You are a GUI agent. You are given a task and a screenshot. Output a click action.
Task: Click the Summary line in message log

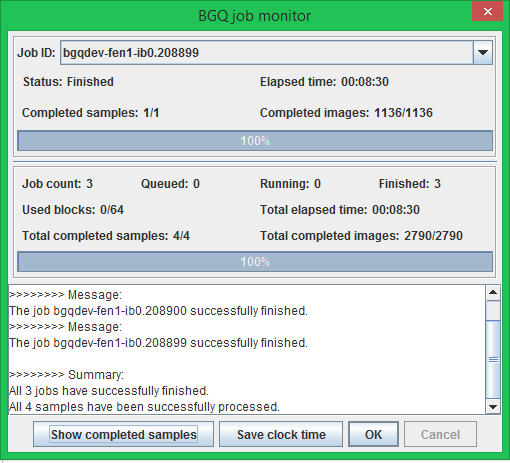point(67,375)
